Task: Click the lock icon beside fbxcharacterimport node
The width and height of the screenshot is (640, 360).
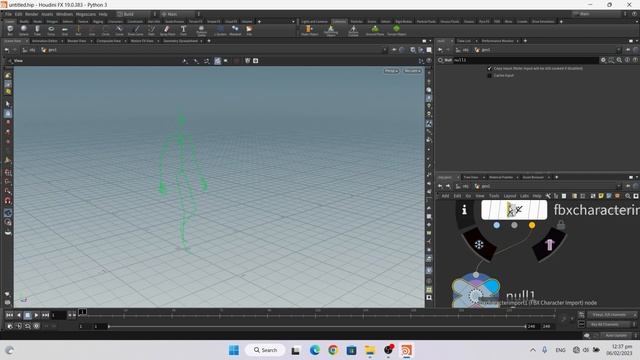Action: tap(561, 224)
